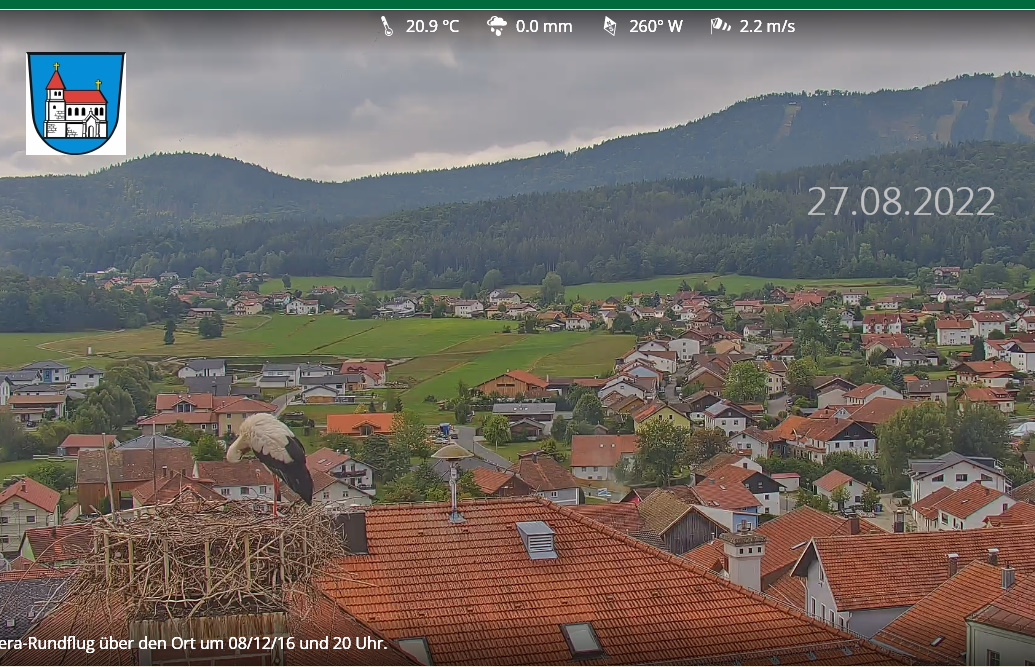Select the 20.9 °C temperature reading
Viewport: 1035px width, 667px height.
click(x=432, y=26)
